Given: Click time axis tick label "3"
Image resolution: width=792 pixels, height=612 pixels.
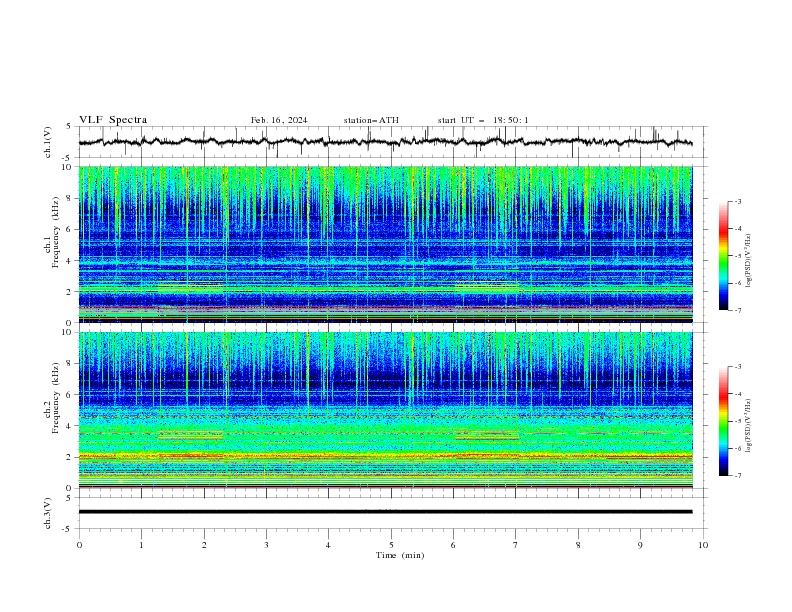Looking at the screenshot, I should click(266, 545).
